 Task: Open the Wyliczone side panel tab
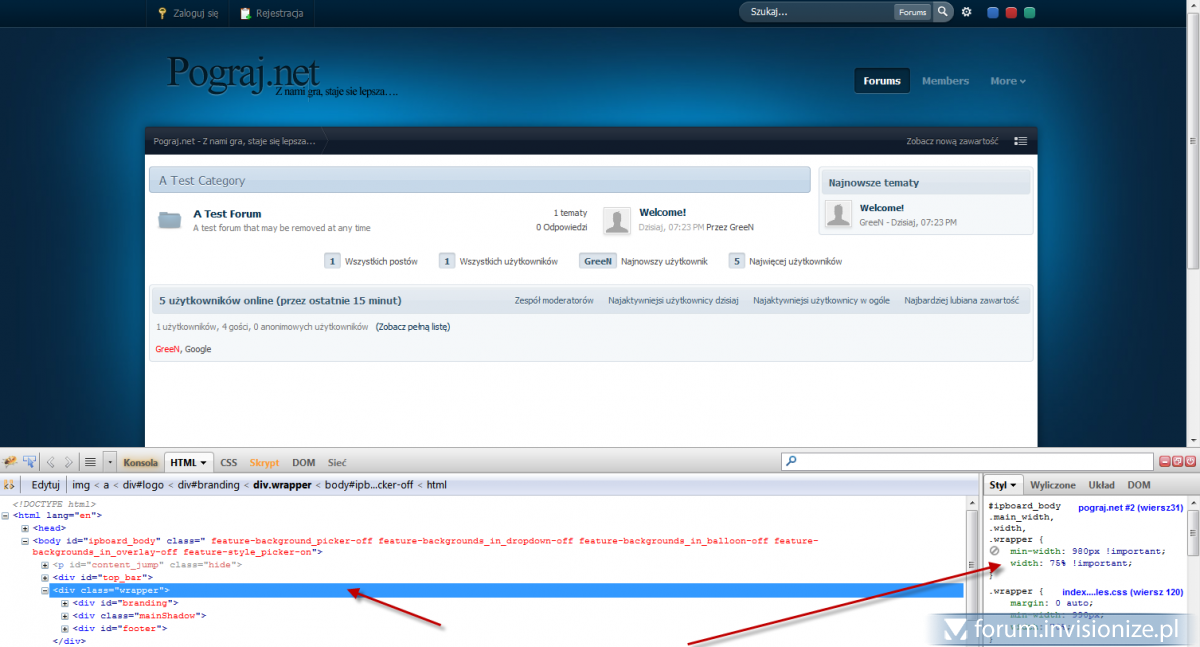click(x=1053, y=484)
